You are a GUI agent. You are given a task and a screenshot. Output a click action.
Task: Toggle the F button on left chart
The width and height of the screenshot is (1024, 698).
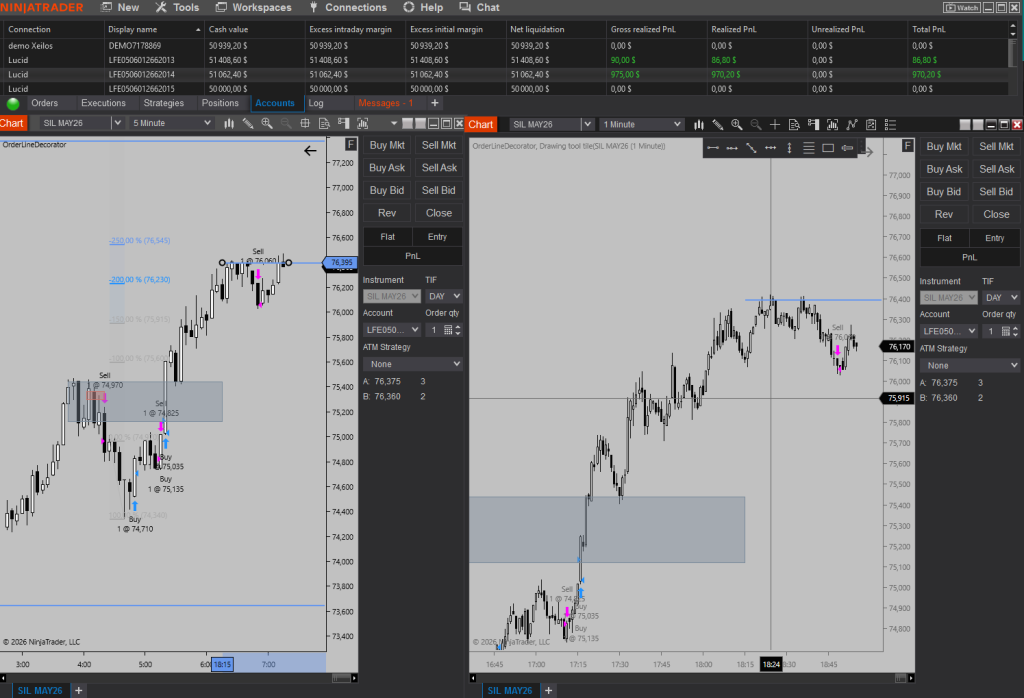[350, 145]
